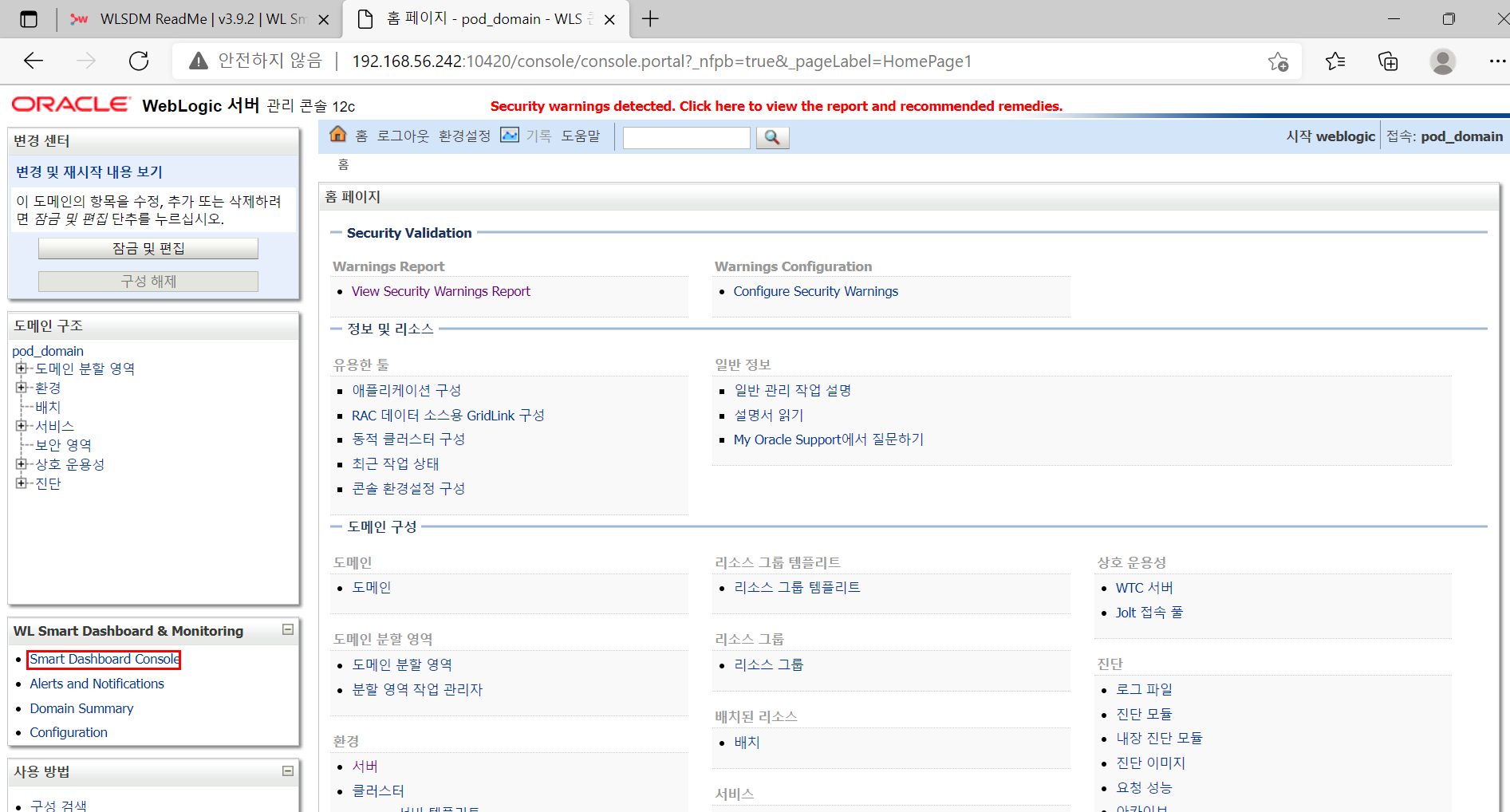Click the Home house icon in toolbar
Viewport: 1510px width, 812px height.
tap(338, 134)
